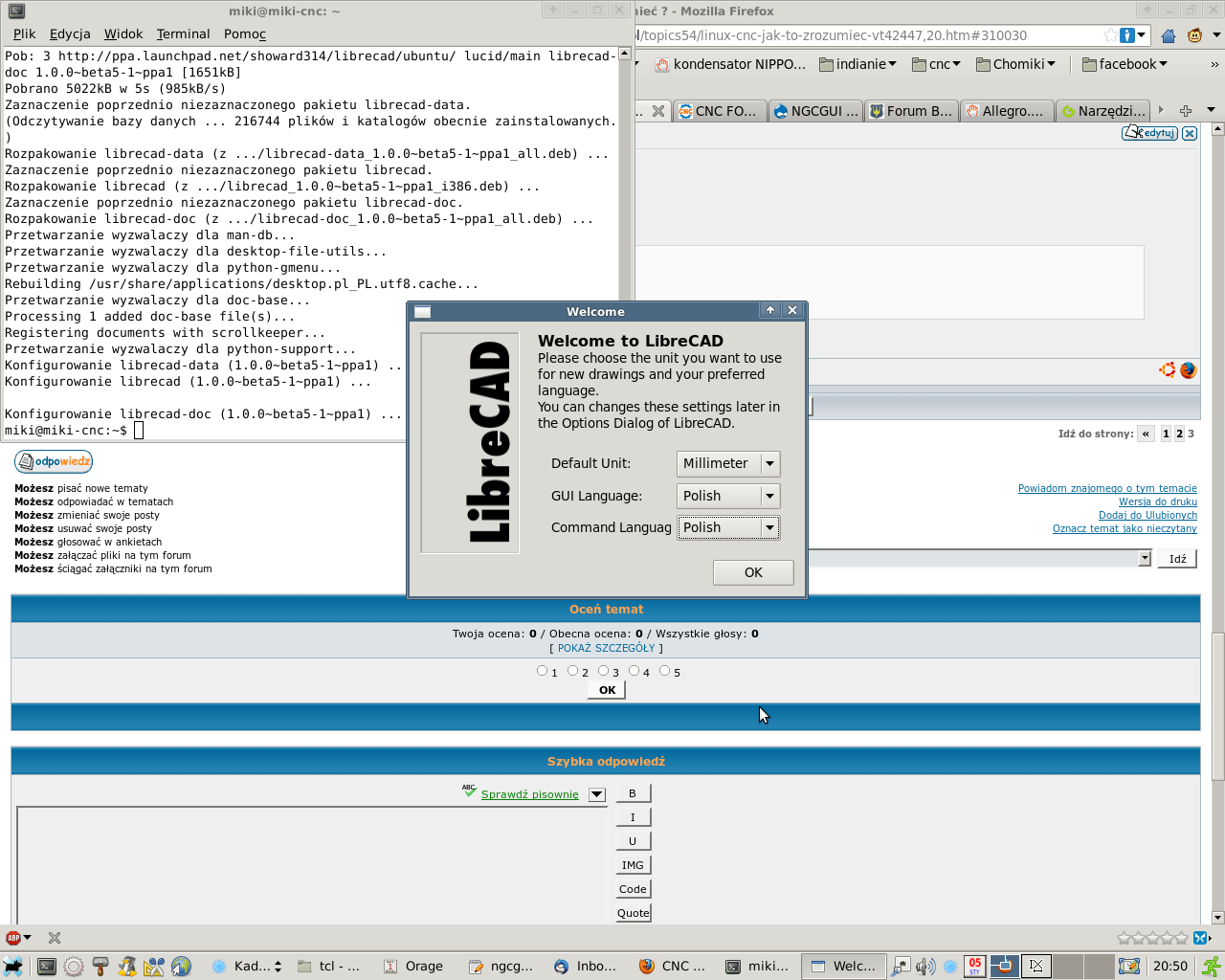This screenshot has width=1225, height=980.
Task: Select rating radio button 2
Action: 572,671
